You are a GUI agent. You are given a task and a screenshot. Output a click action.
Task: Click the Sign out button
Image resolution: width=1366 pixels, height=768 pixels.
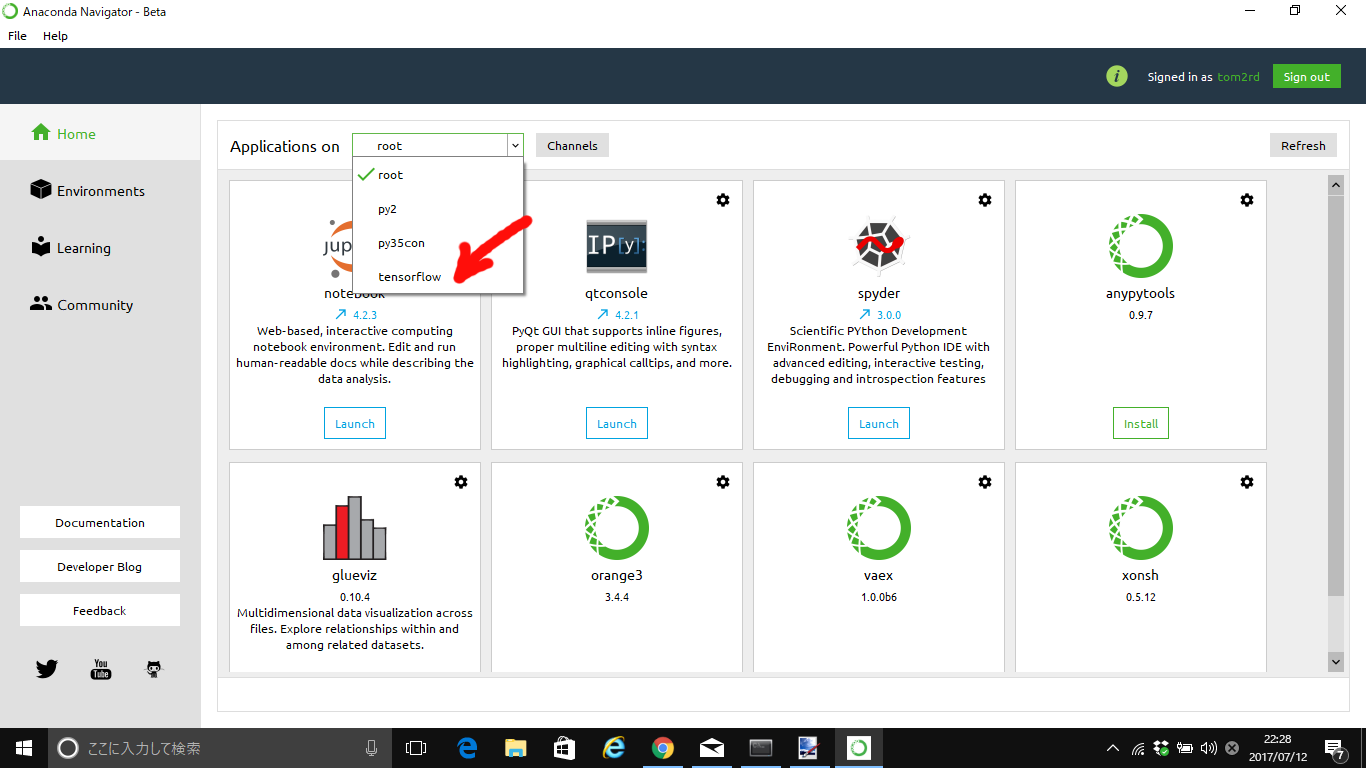pos(1306,77)
